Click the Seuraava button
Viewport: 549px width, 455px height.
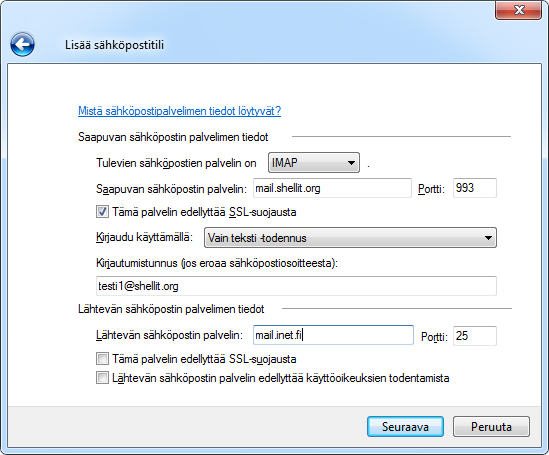[x=405, y=427]
